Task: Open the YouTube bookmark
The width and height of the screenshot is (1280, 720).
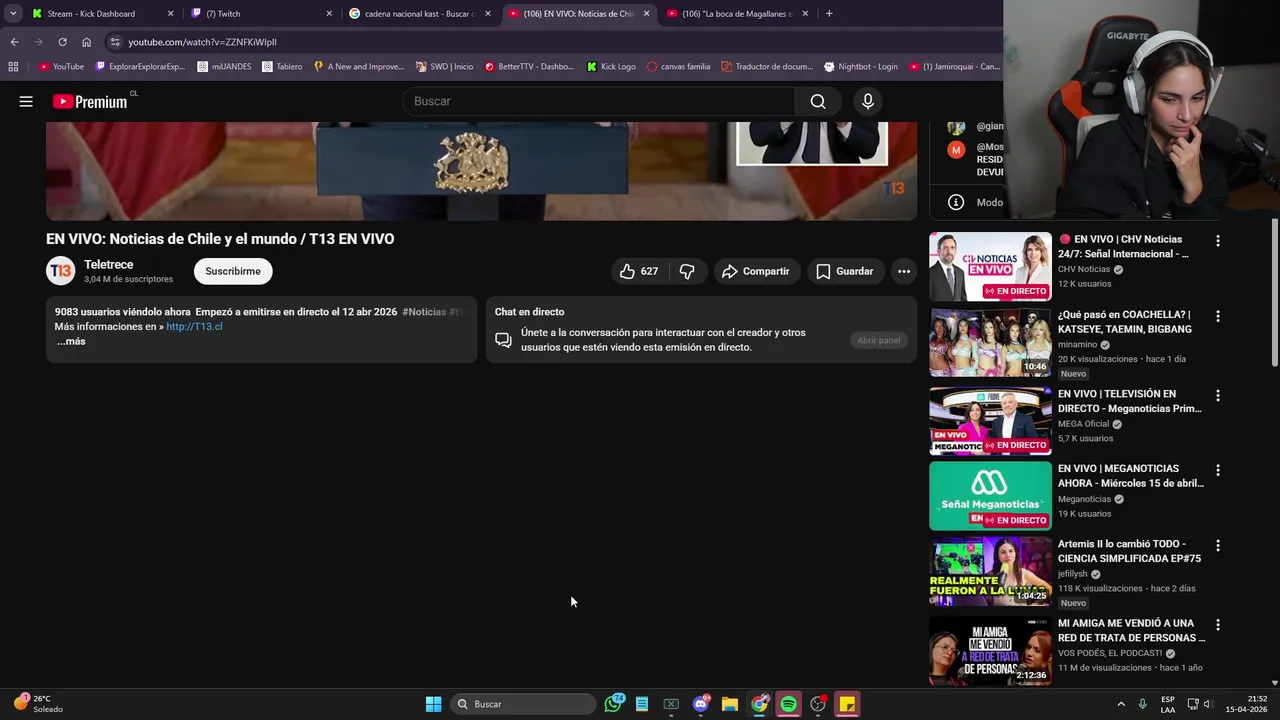Action: tap(62, 67)
